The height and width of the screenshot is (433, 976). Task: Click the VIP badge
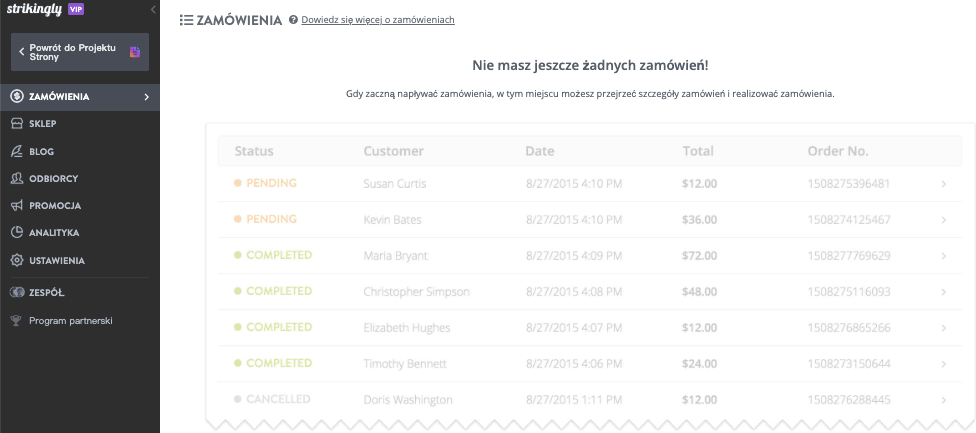coord(75,9)
